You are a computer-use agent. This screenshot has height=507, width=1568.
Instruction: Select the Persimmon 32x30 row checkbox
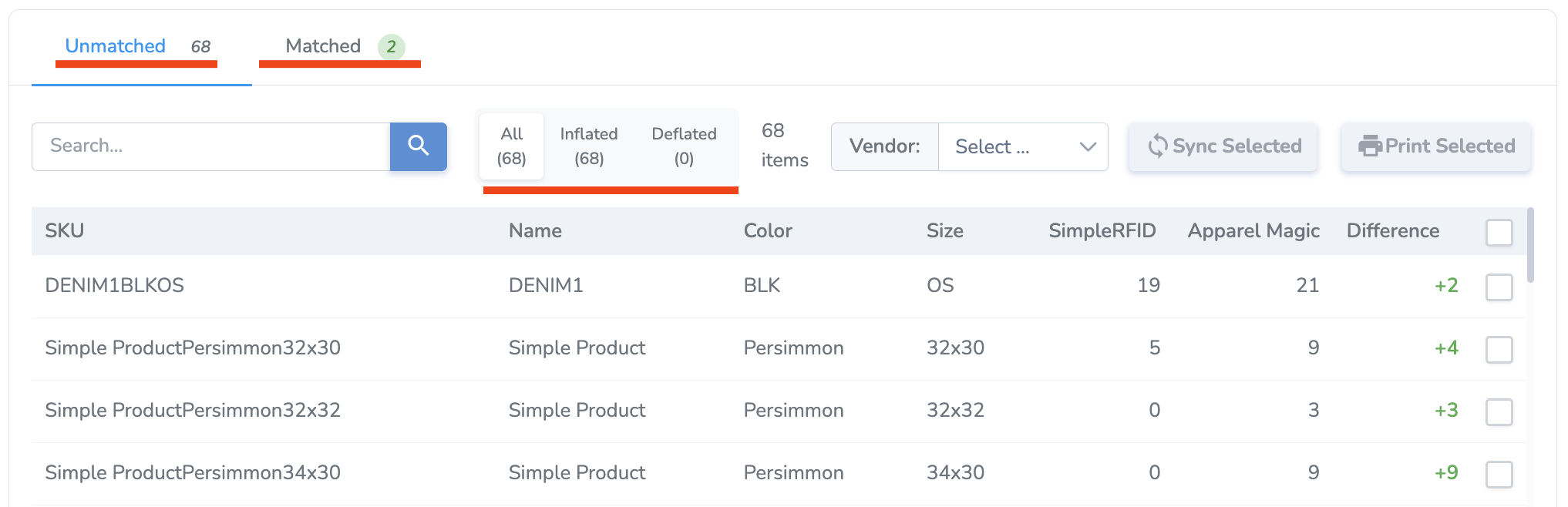point(1499,349)
